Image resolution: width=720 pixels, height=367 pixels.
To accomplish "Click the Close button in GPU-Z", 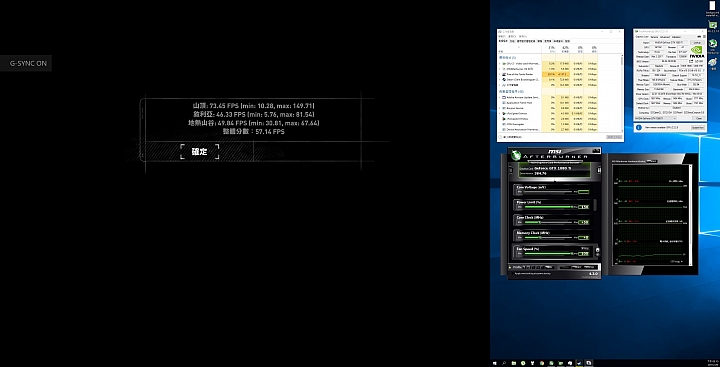I will pos(699,118).
